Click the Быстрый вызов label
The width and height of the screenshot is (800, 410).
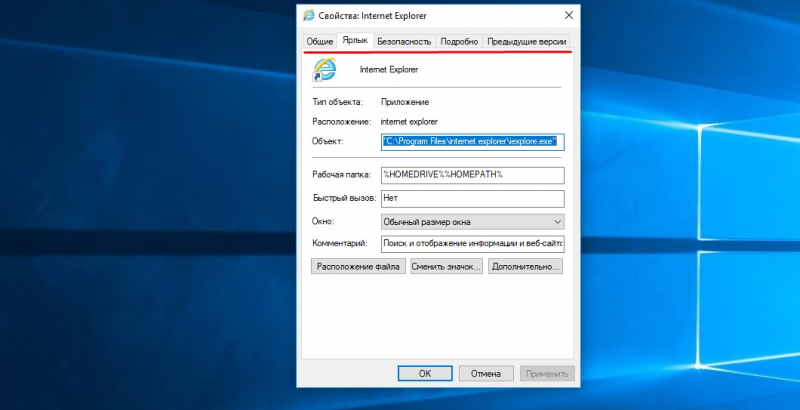(344, 198)
